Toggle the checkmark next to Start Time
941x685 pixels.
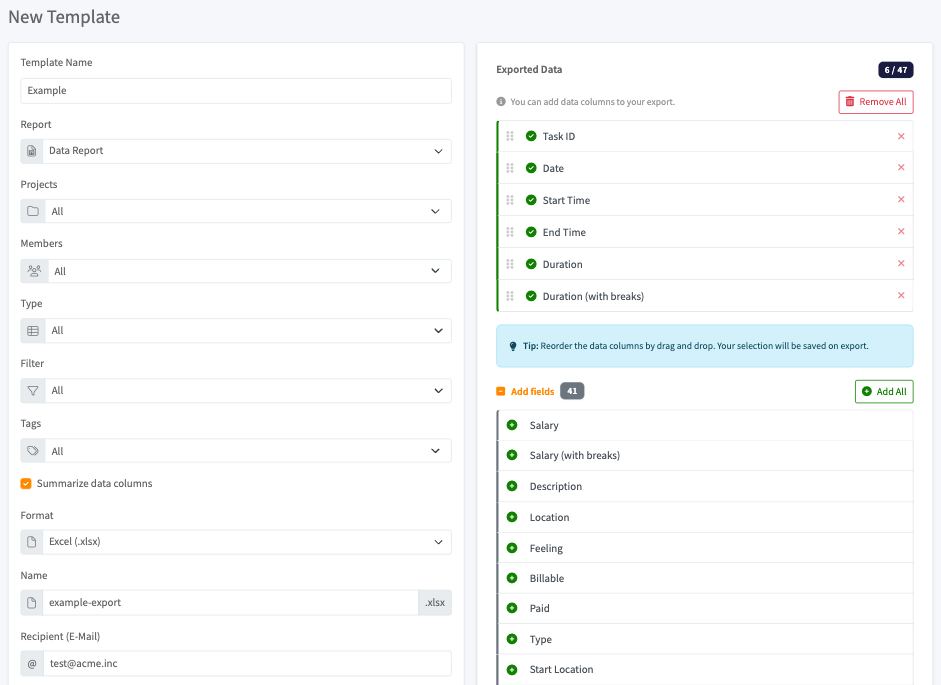531,200
